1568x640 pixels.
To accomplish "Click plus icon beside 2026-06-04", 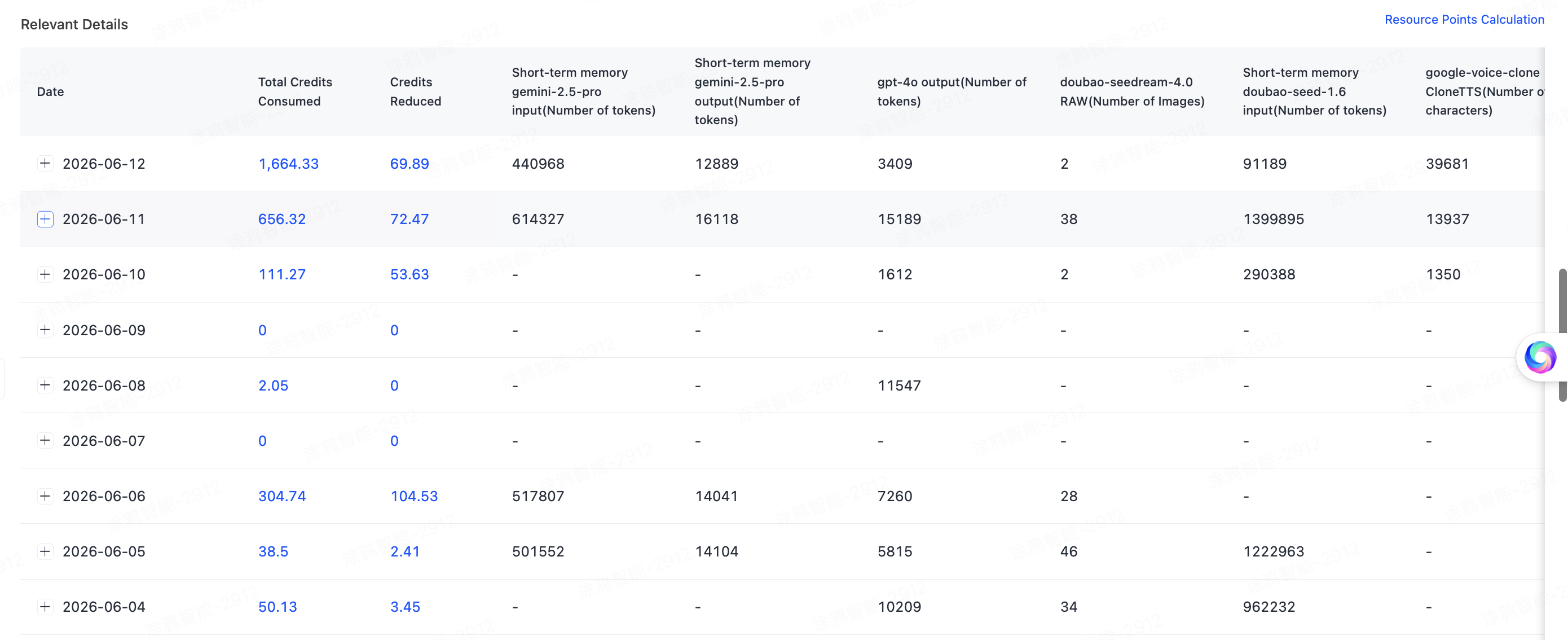I will (45, 607).
